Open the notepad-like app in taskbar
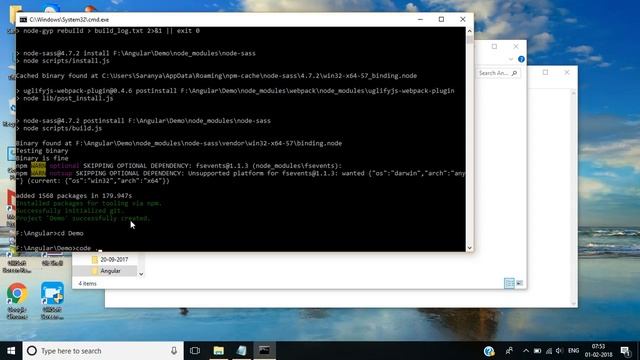Viewport: 640px width, 360px height. [x=241, y=351]
